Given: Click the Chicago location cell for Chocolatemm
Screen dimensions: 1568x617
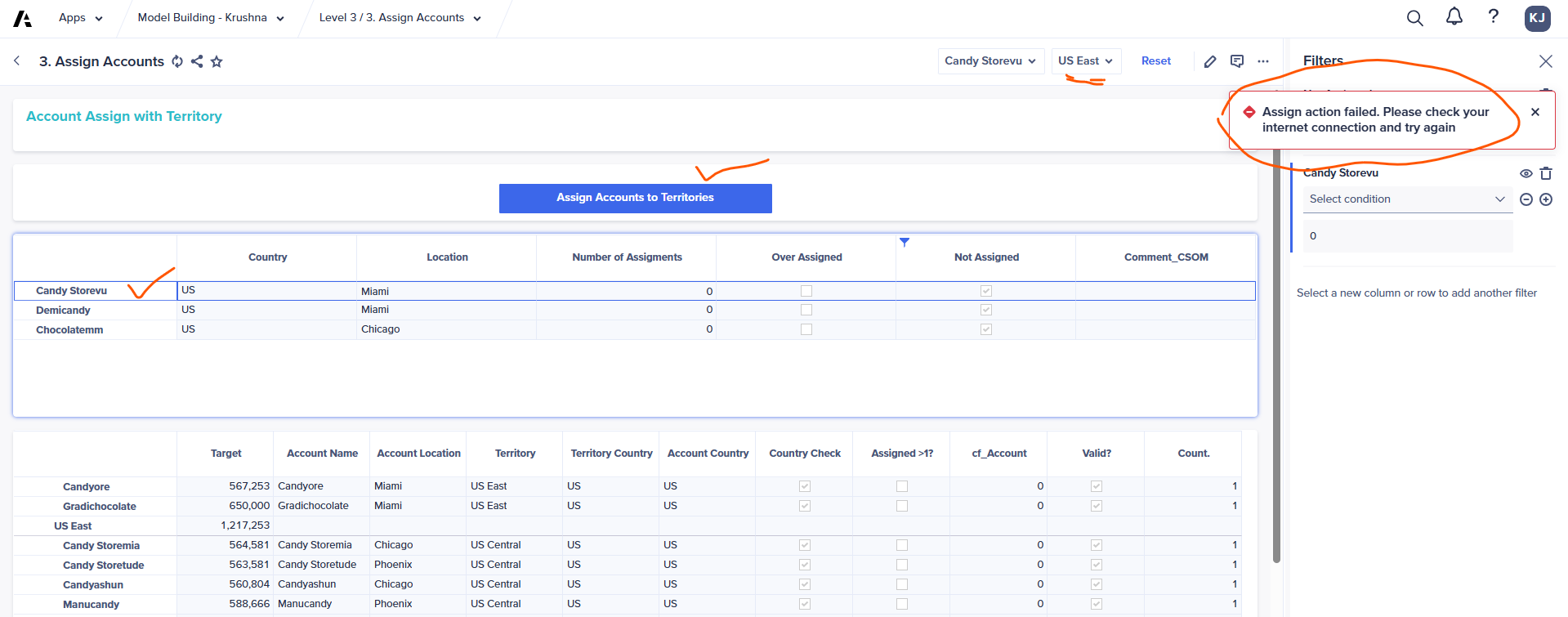Looking at the screenshot, I should pyautogui.click(x=447, y=329).
